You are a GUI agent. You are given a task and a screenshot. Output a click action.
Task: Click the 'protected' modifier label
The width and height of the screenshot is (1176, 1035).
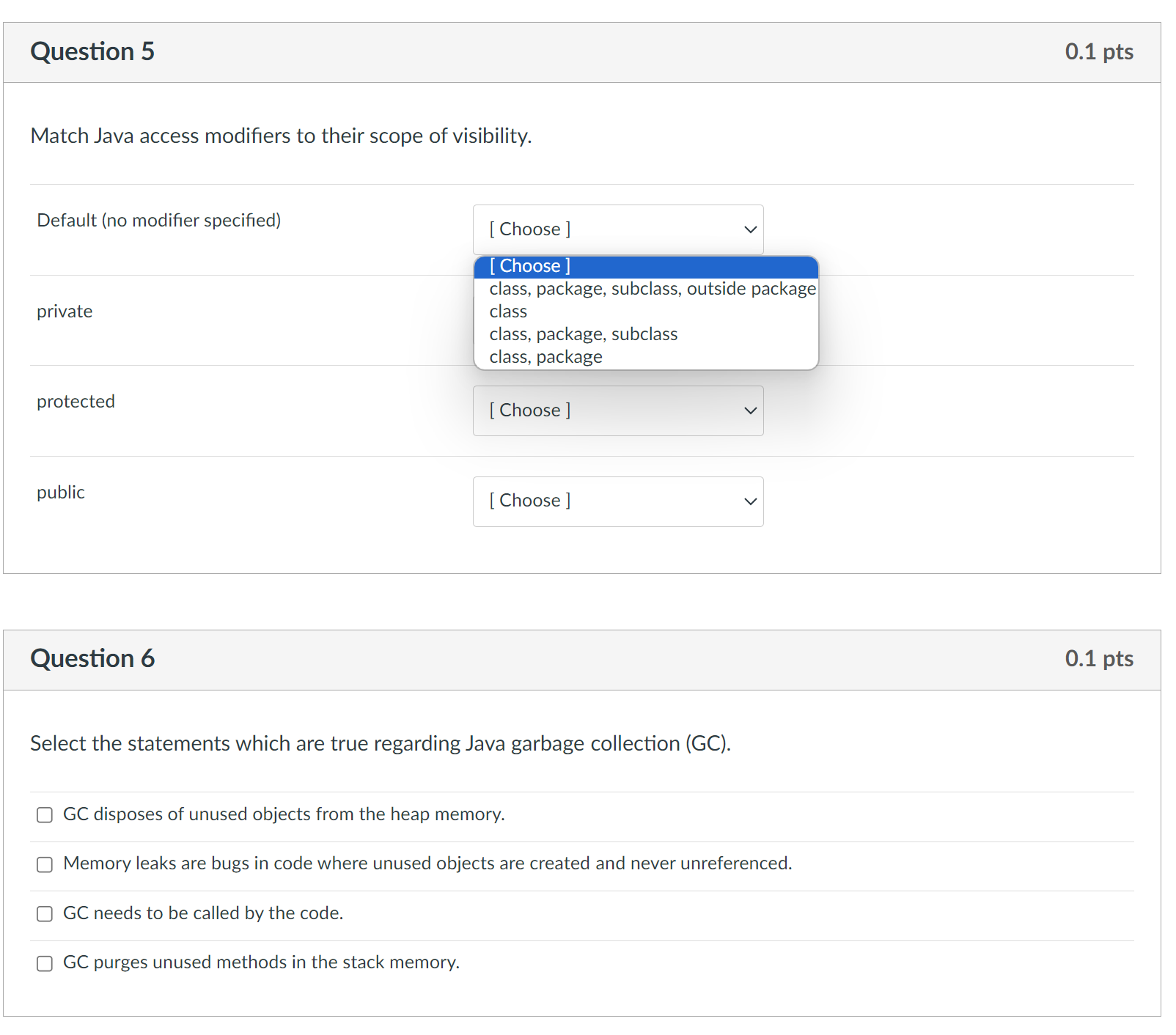click(76, 402)
